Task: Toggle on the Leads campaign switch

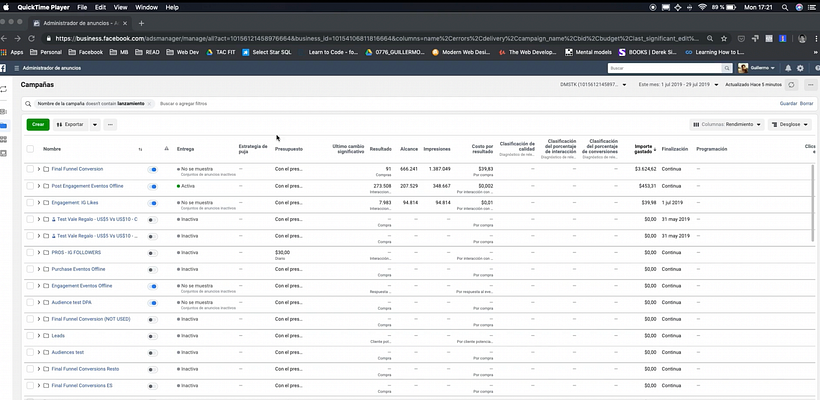Action: (153, 336)
